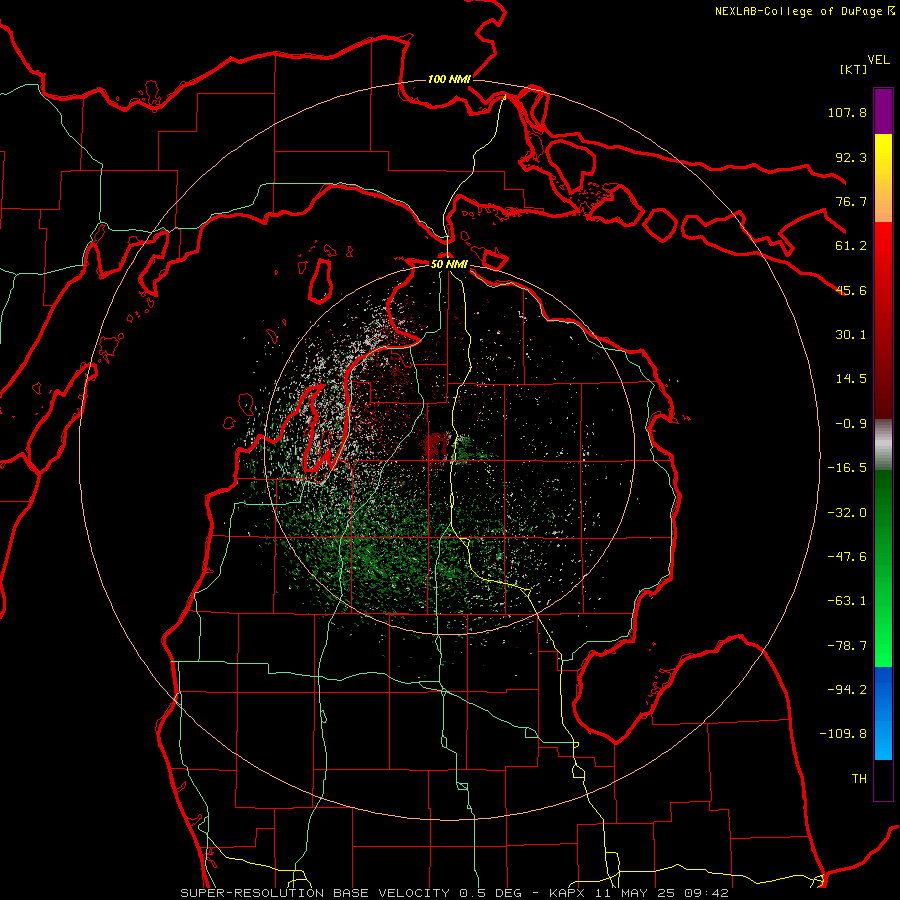Click the -32.0 scale value
The image size is (900, 900).
pyautogui.click(x=847, y=513)
